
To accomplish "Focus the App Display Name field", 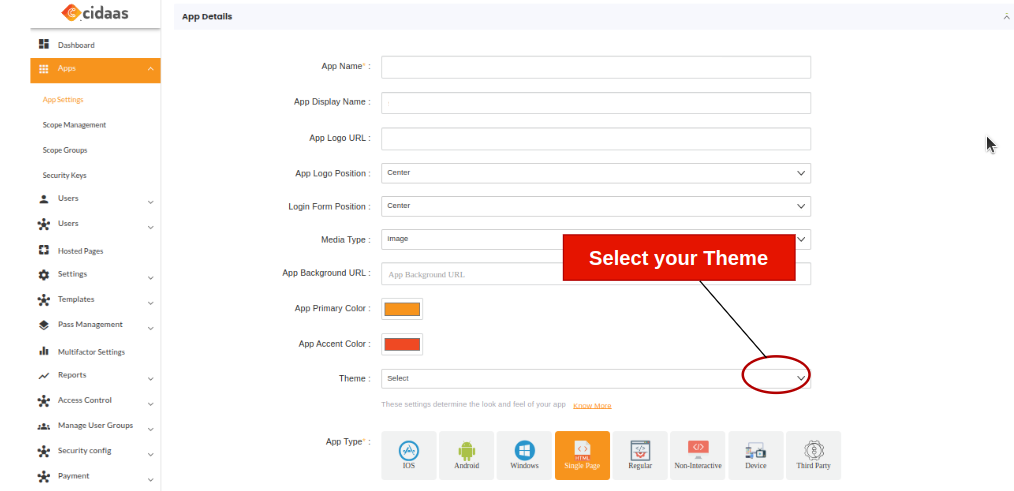I will point(596,103).
